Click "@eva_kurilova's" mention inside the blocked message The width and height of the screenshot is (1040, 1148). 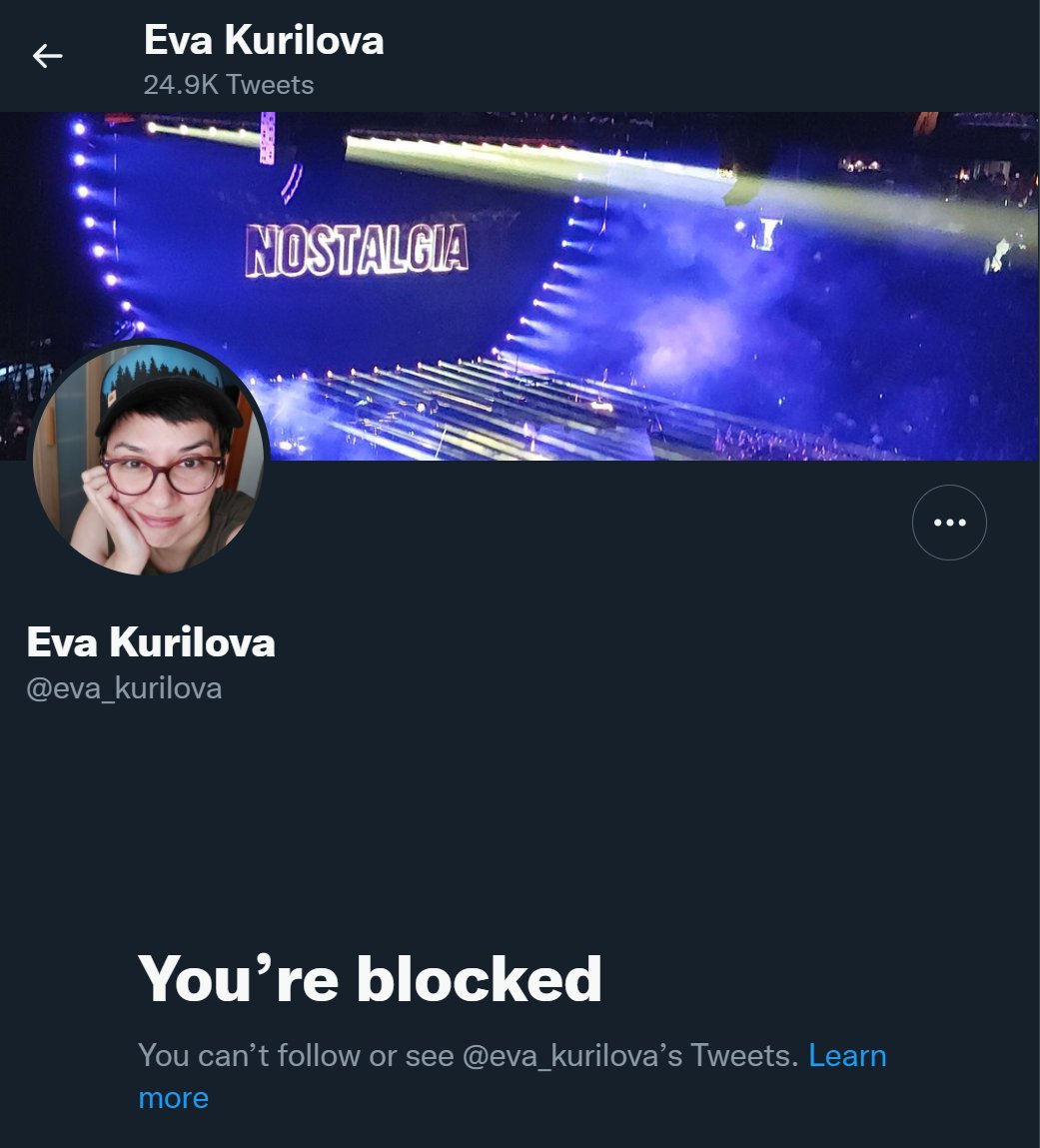(x=572, y=1055)
